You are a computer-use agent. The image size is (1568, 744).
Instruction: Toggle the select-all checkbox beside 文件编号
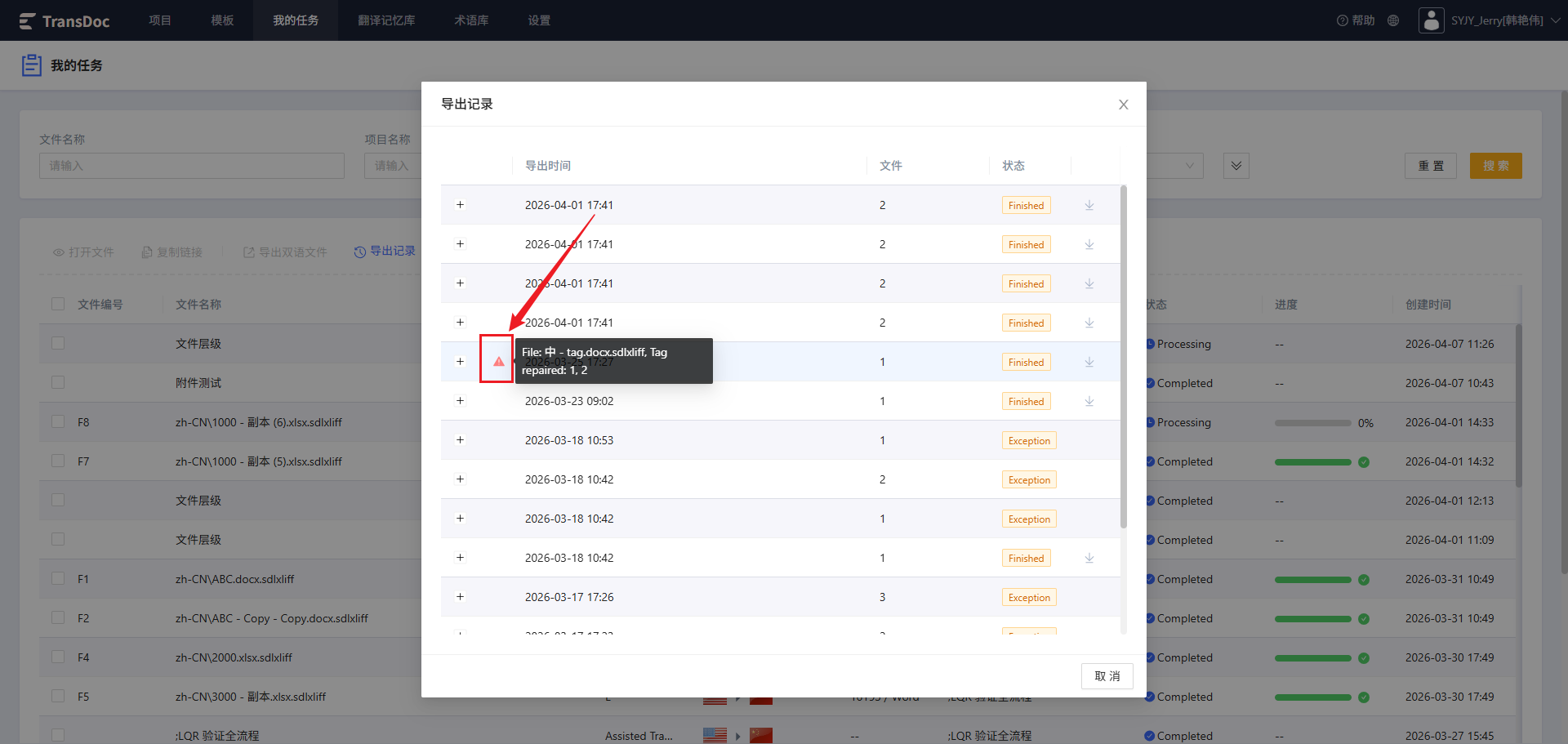[58, 304]
